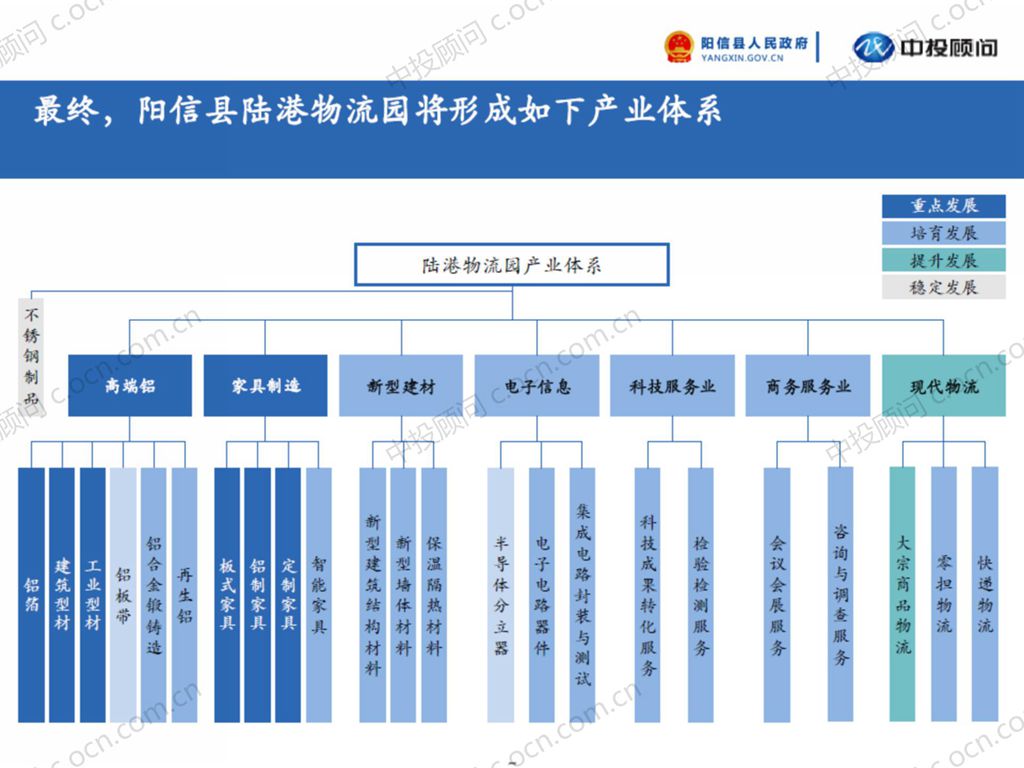Select the 商务服务业 category box

tap(808, 386)
